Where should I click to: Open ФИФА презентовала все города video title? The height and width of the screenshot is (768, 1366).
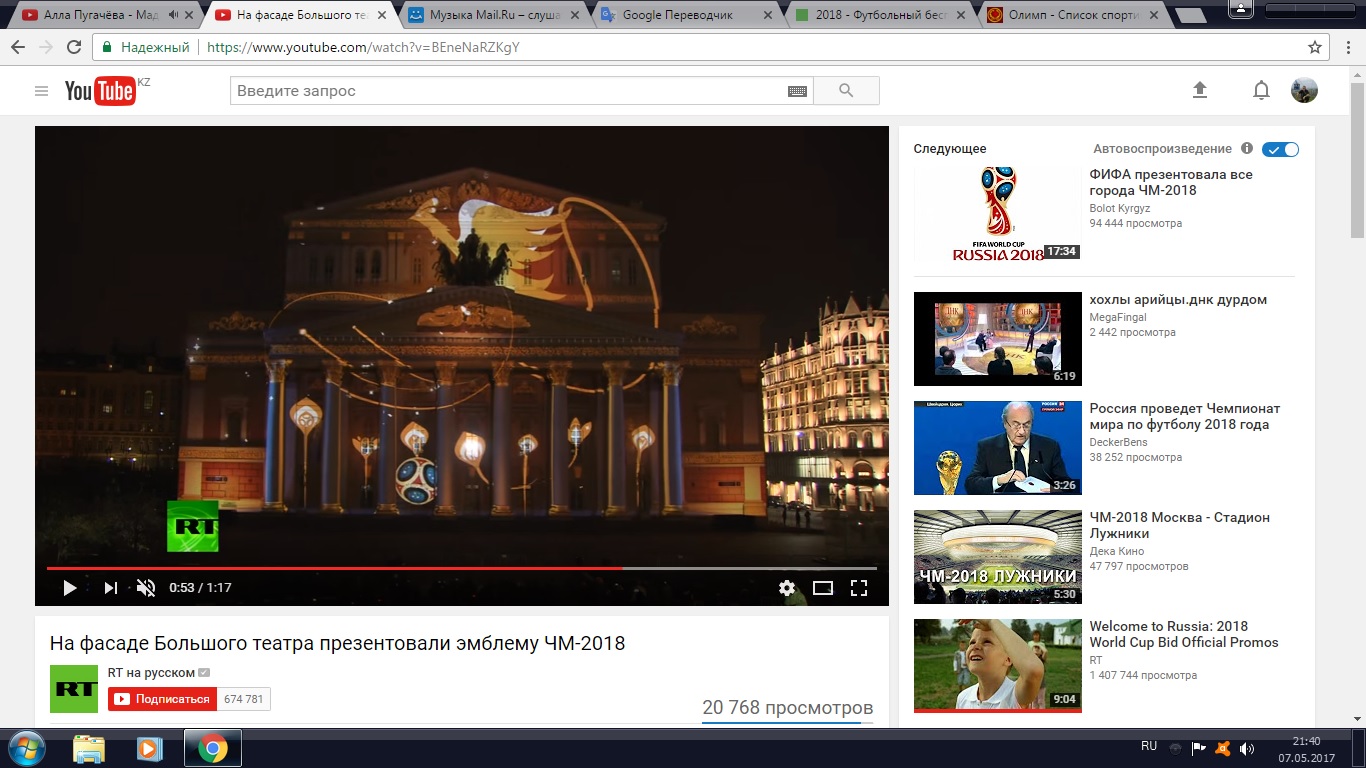point(1171,182)
